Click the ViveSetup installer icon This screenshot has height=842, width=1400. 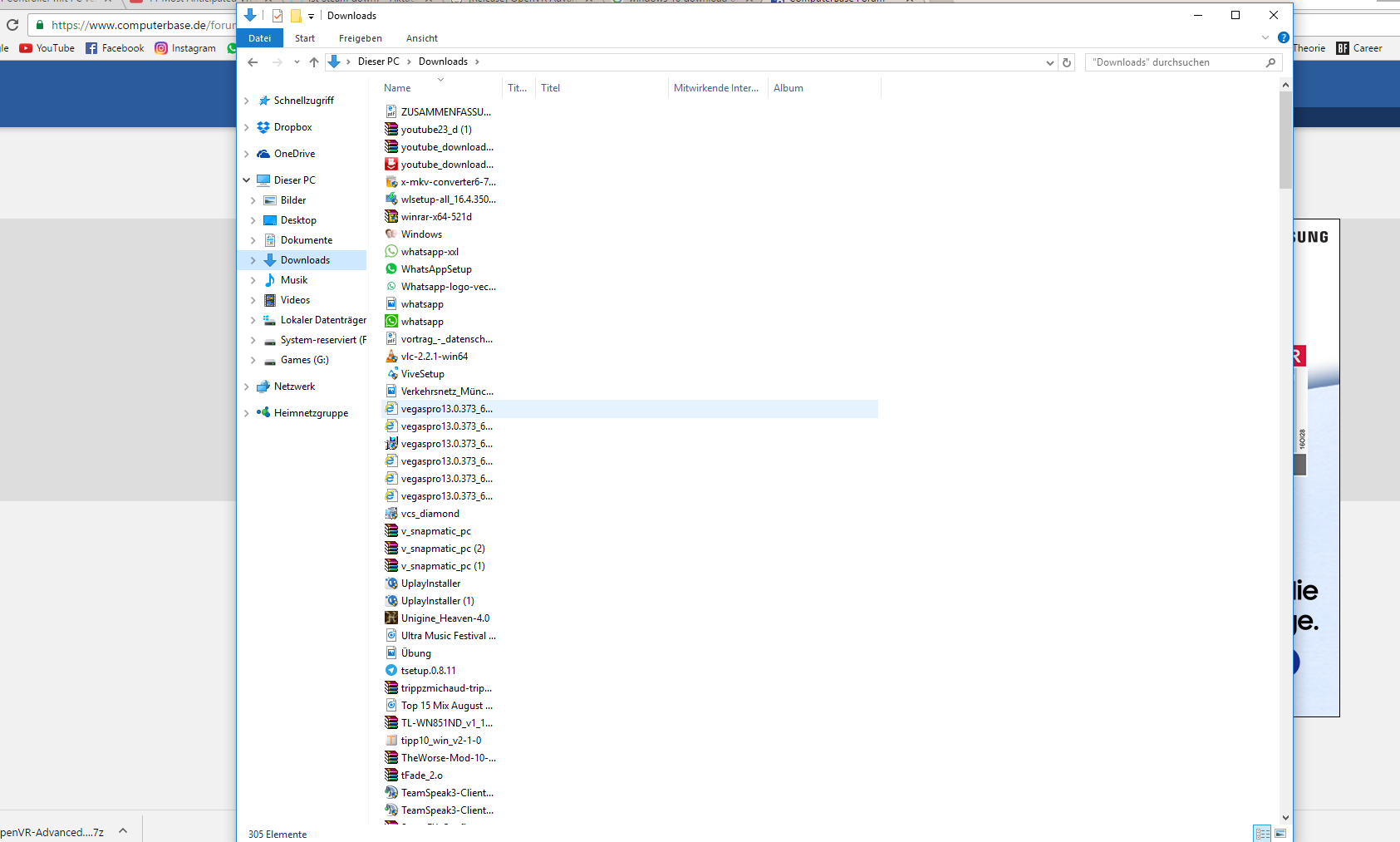pyautogui.click(x=391, y=374)
